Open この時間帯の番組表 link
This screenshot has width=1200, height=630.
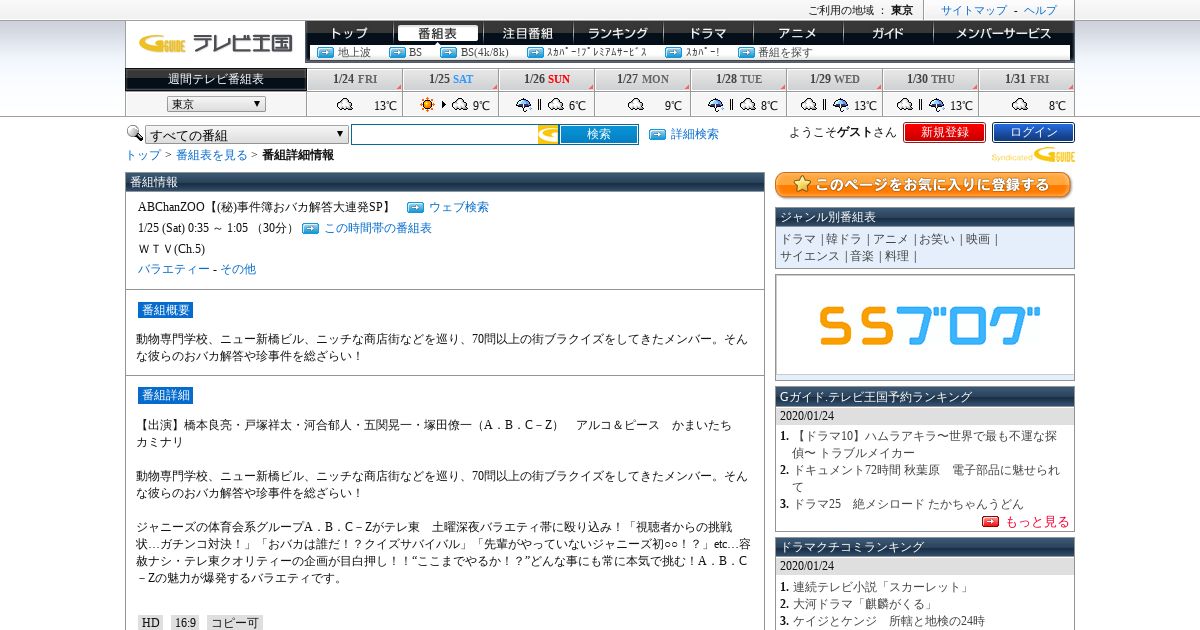(x=378, y=228)
